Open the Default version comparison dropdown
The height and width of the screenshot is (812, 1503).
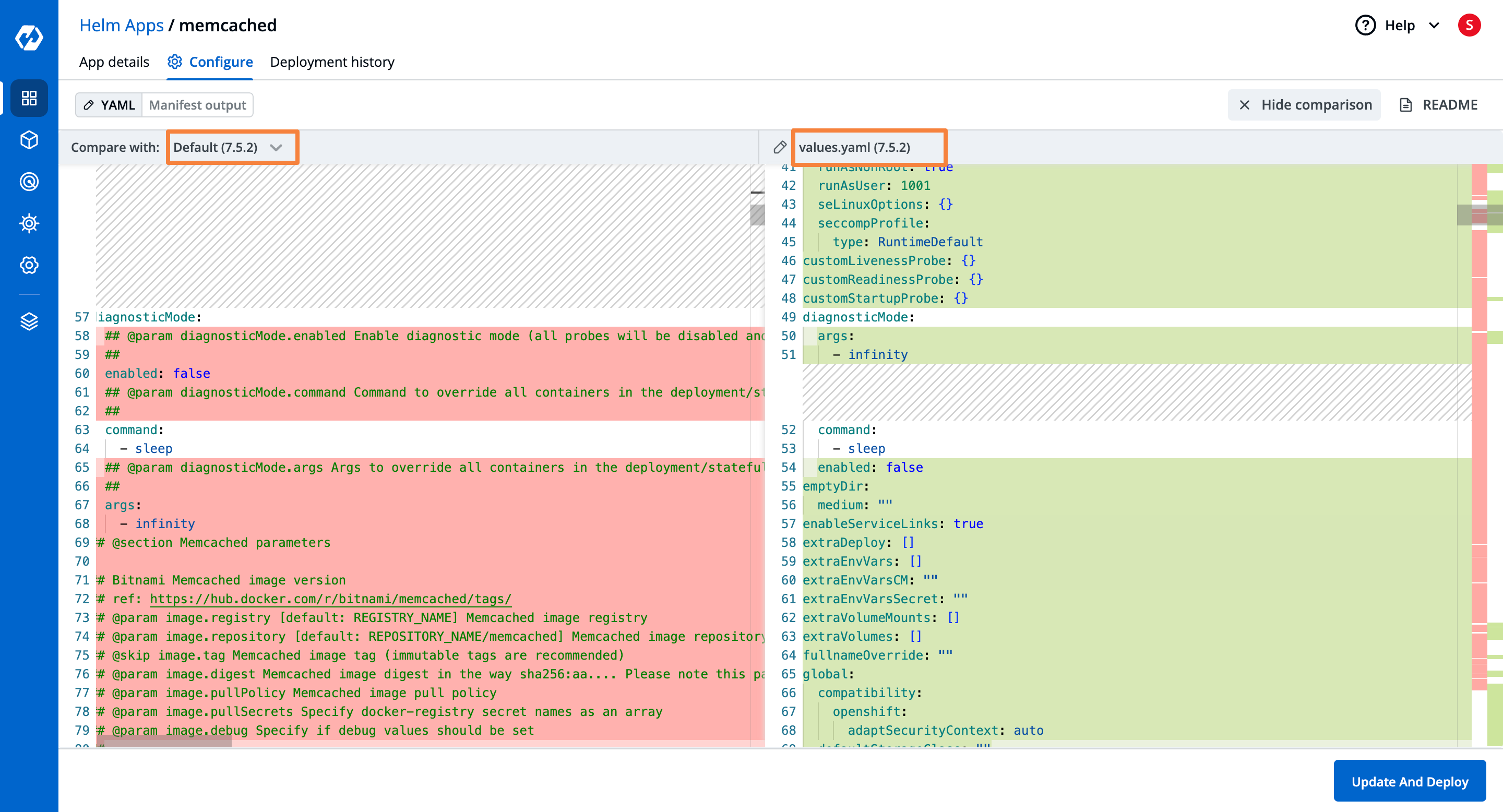(x=231, y=147)
